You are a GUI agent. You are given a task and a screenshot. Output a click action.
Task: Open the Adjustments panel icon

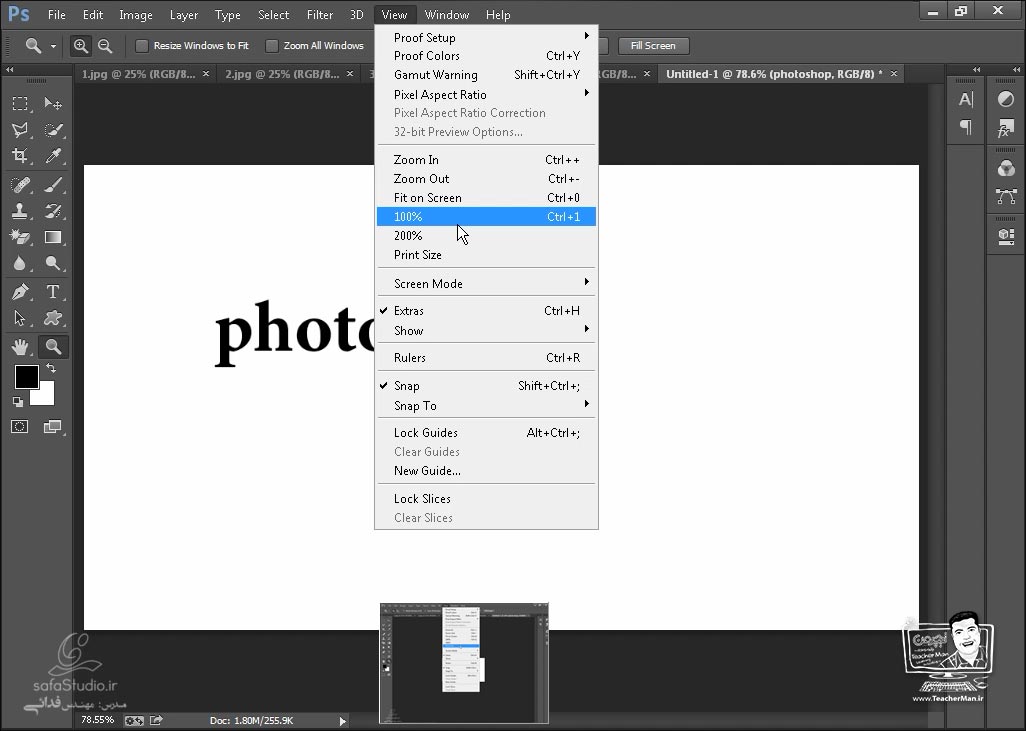click(x=1006, y=99)
